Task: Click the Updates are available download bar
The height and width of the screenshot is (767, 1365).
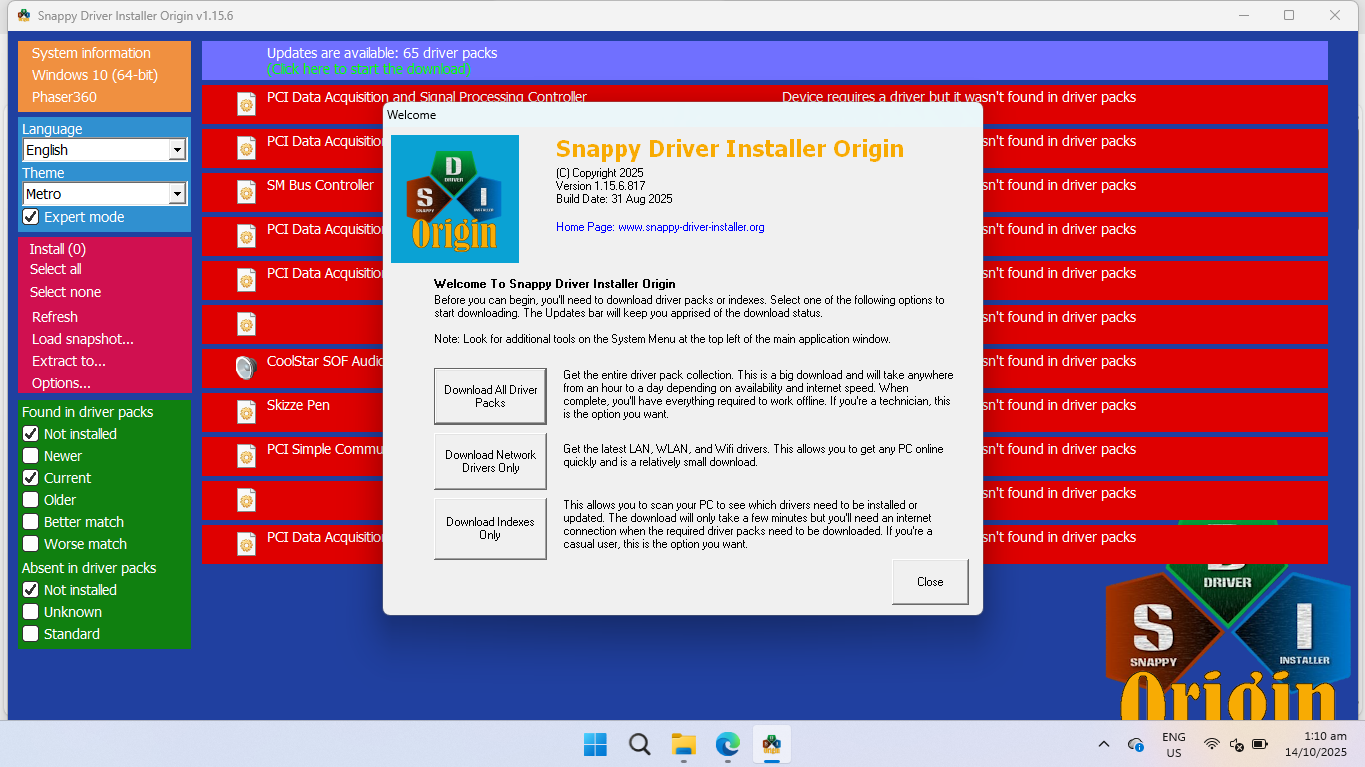Action: pos(764,61)
